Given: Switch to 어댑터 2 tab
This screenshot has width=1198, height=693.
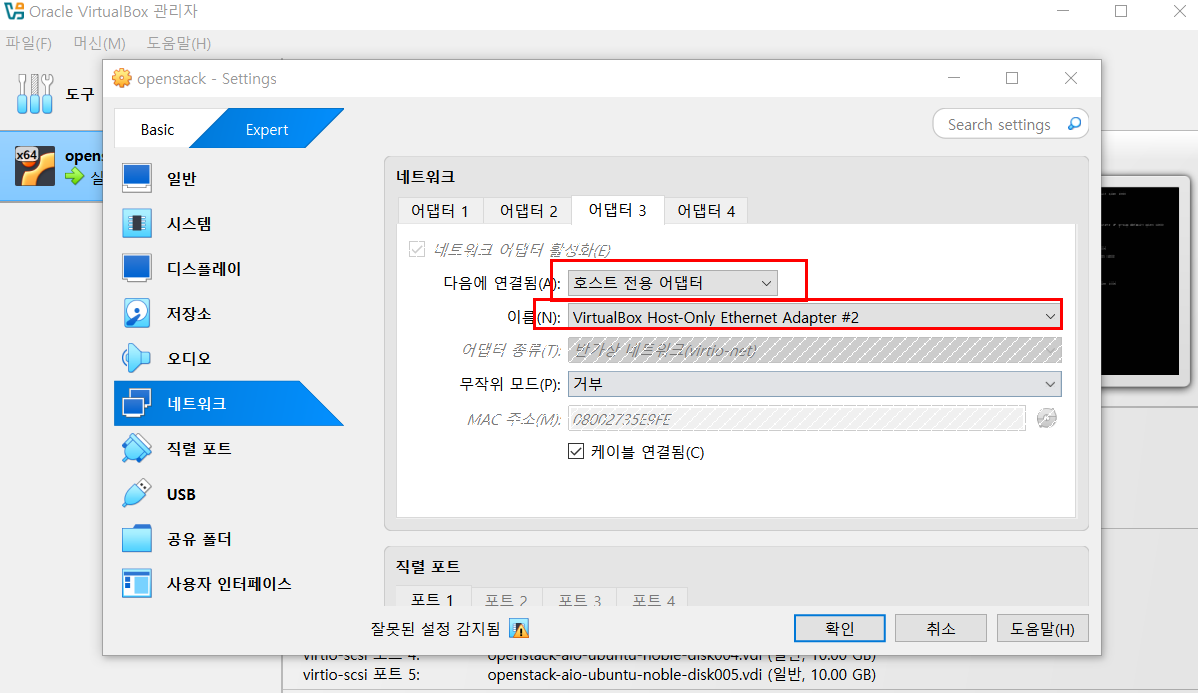Looking at the screenshot, I should click(x=529, y=211).
